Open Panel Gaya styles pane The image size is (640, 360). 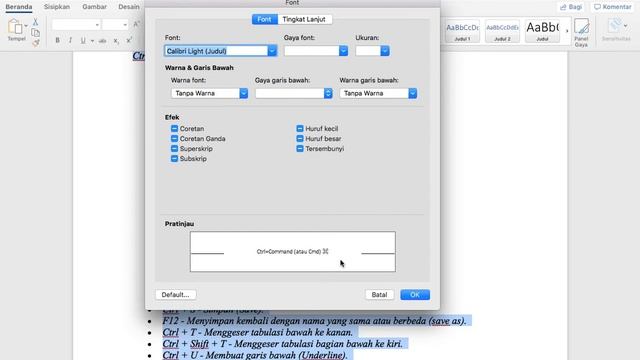[x=581, y=32]
